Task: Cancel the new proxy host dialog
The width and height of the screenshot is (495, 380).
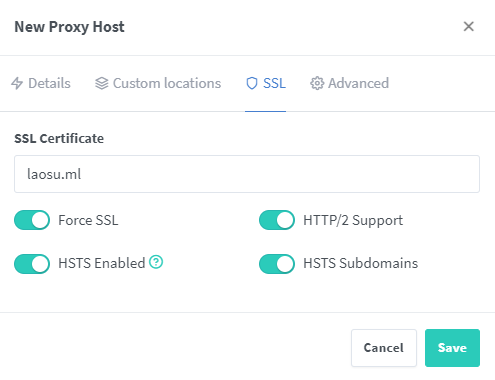Action: point(384,348)
